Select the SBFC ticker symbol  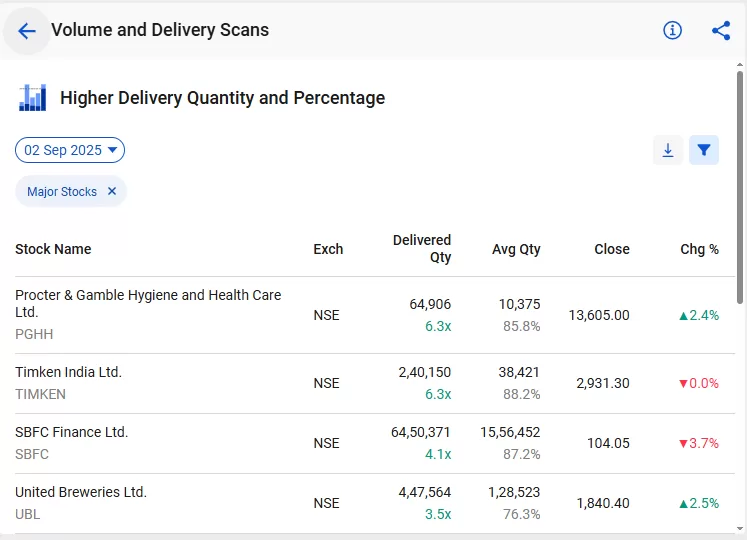[32, 454]
